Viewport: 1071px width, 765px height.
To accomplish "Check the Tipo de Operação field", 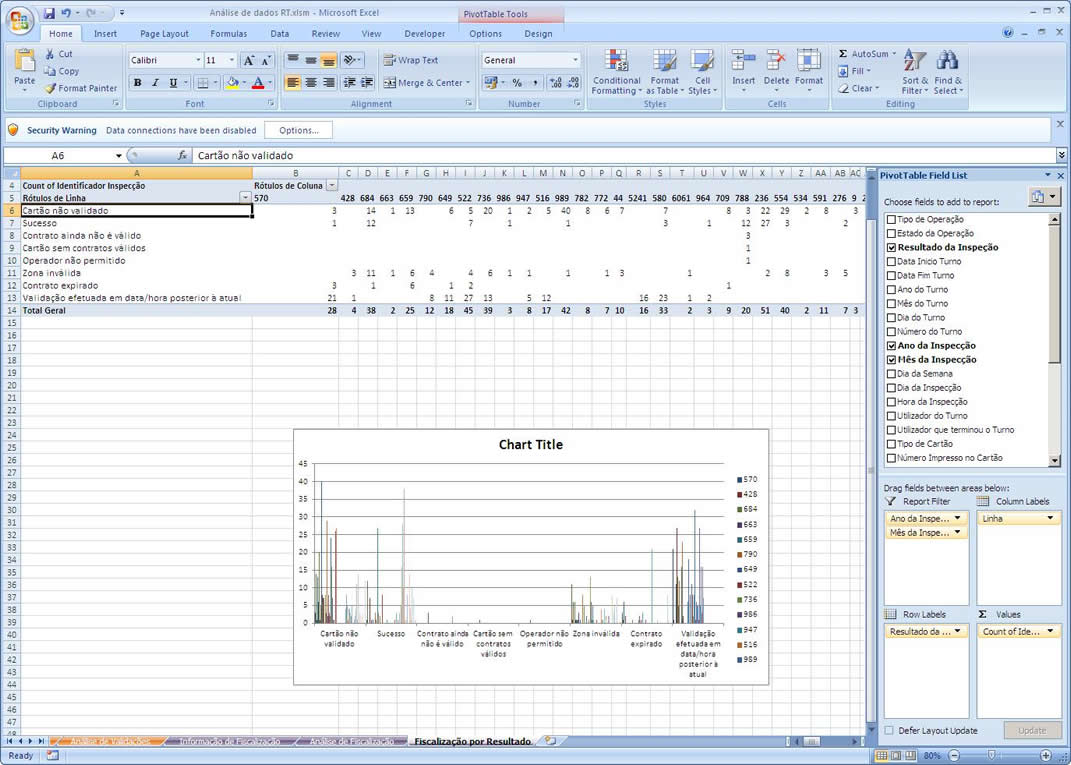I will pos(891,219).
